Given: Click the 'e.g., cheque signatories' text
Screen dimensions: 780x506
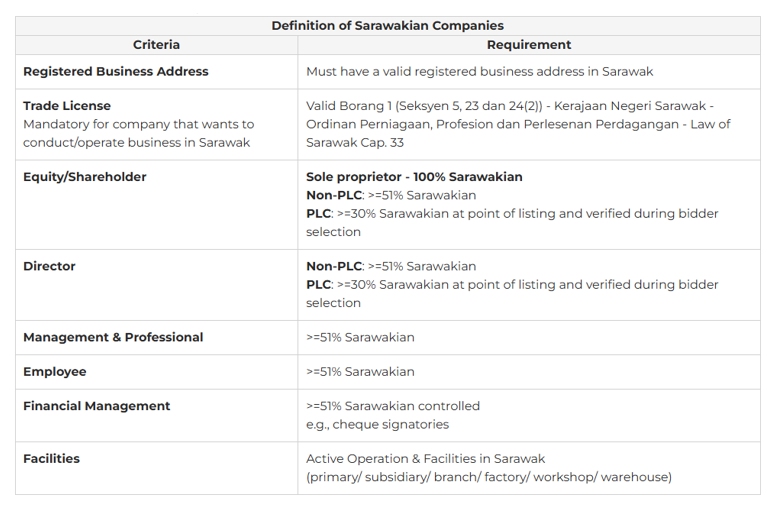Looking at the screenshot, I should pyautogui.click(x=377, y=424).
